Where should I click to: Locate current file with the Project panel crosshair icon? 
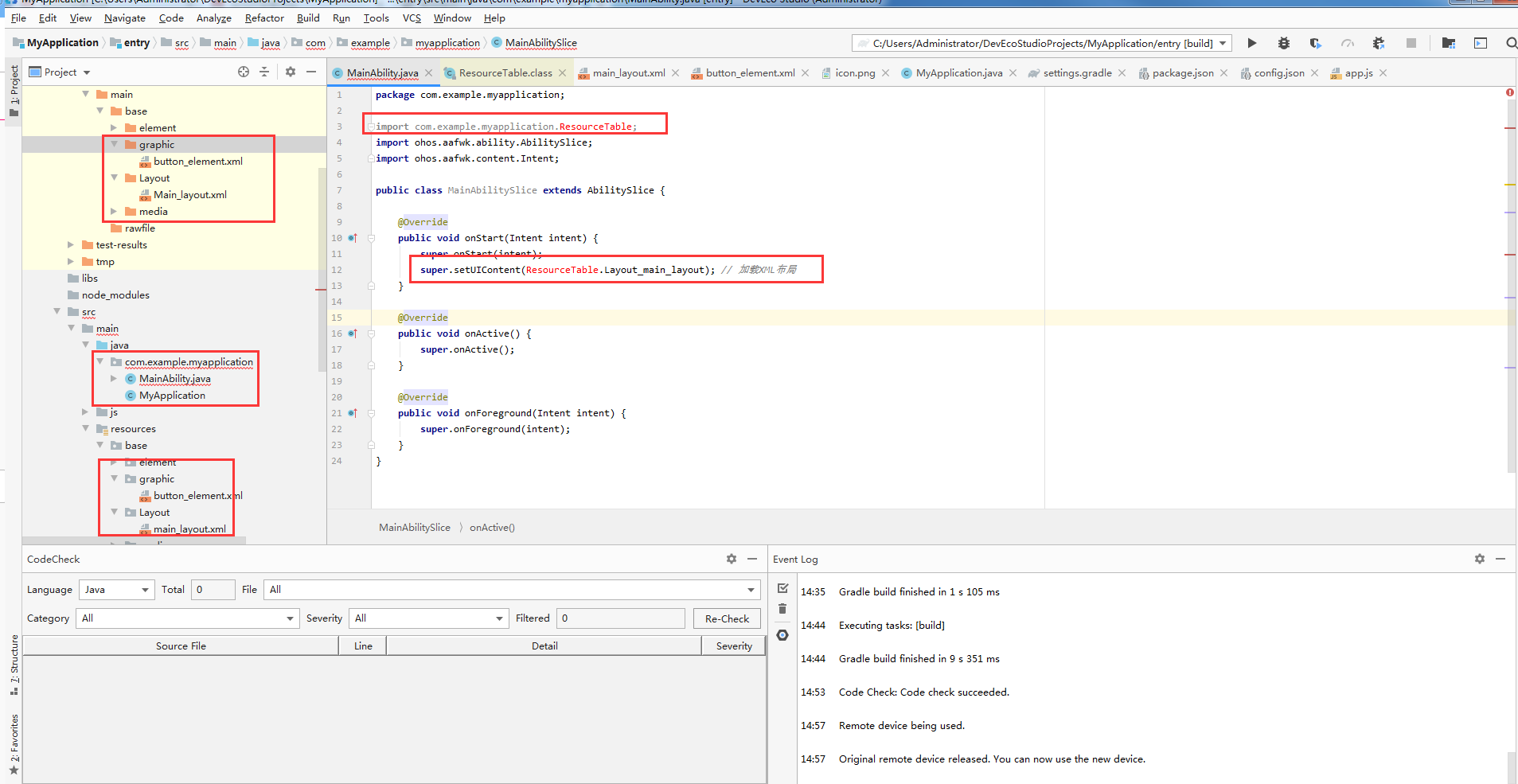point(244,72)
